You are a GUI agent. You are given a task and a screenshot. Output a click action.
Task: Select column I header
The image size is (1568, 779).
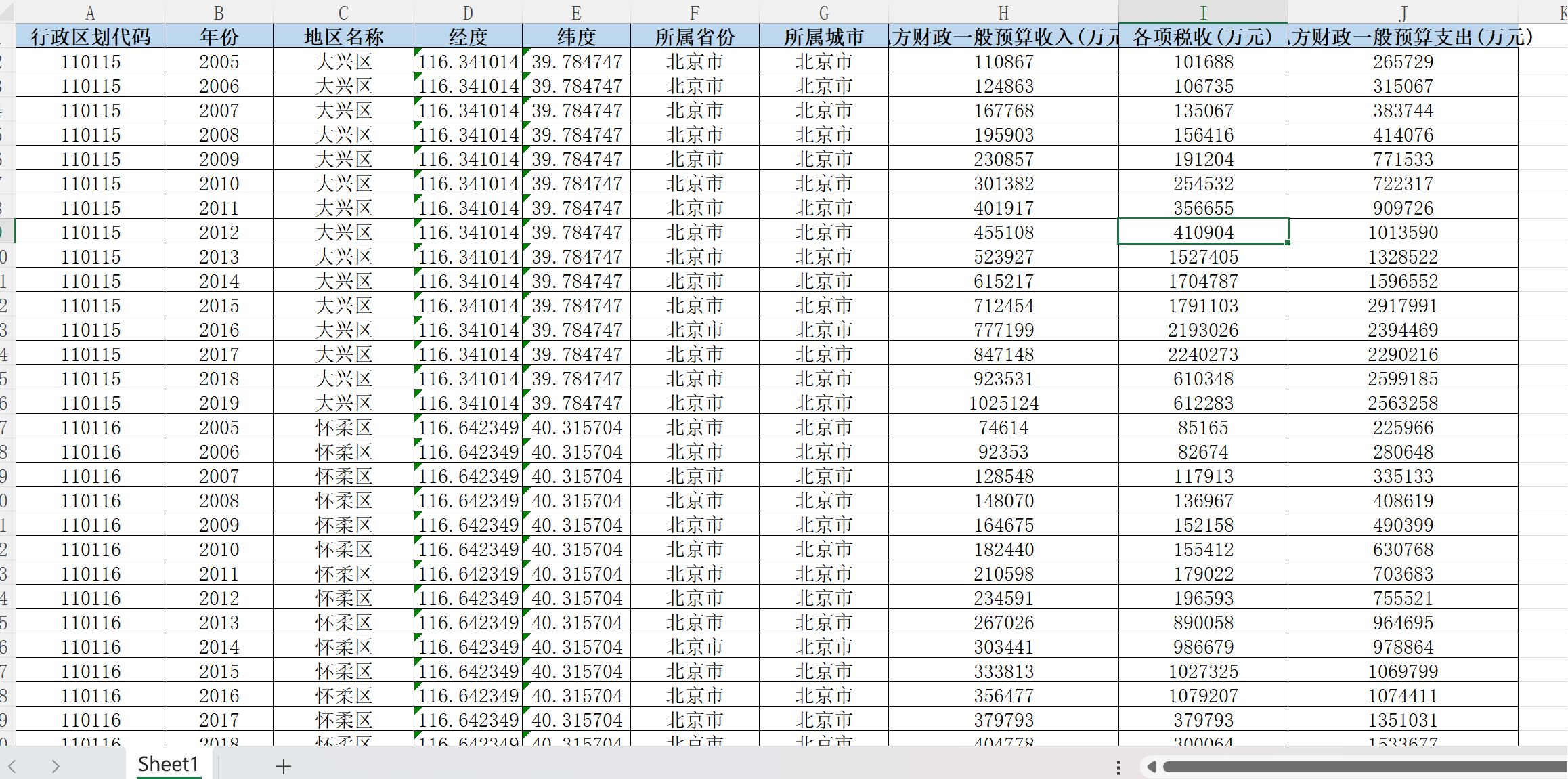point(1202,12)
